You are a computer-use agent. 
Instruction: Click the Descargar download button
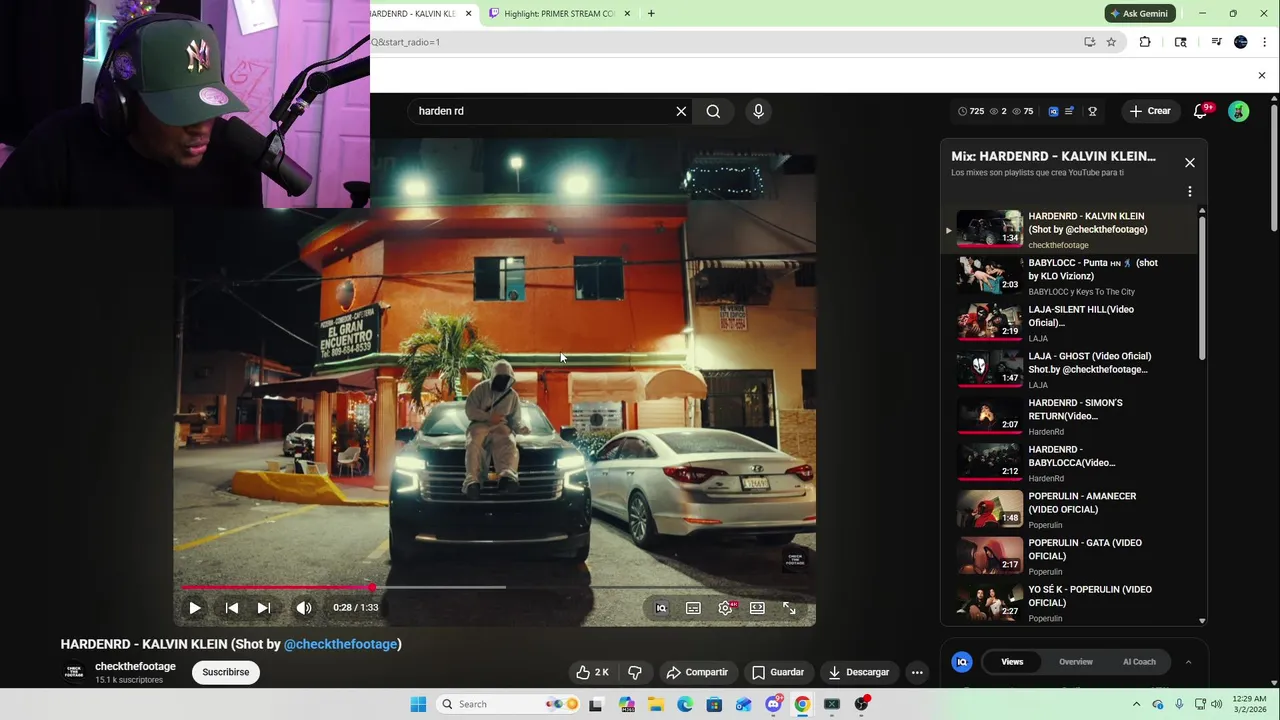click(x=858, y=672)
